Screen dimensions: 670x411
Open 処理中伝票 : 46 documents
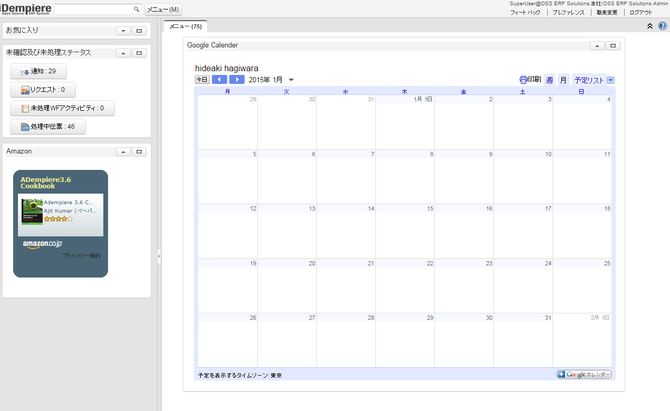(x=48, y=127)
